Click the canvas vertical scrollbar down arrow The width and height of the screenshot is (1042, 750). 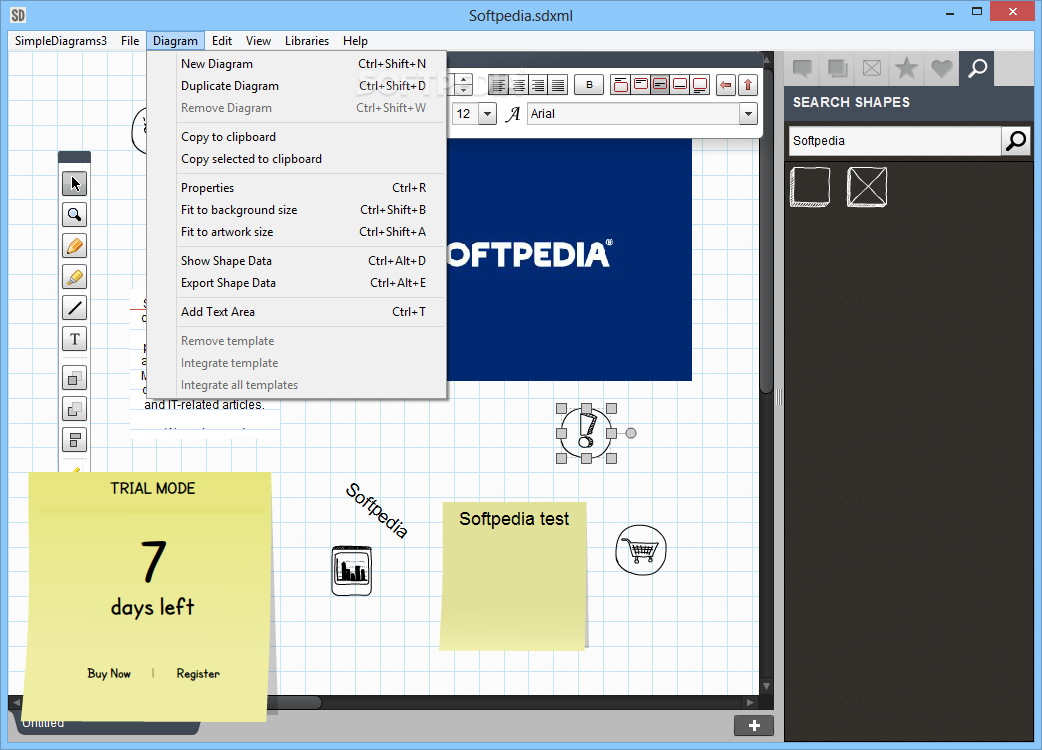point(766,686)
